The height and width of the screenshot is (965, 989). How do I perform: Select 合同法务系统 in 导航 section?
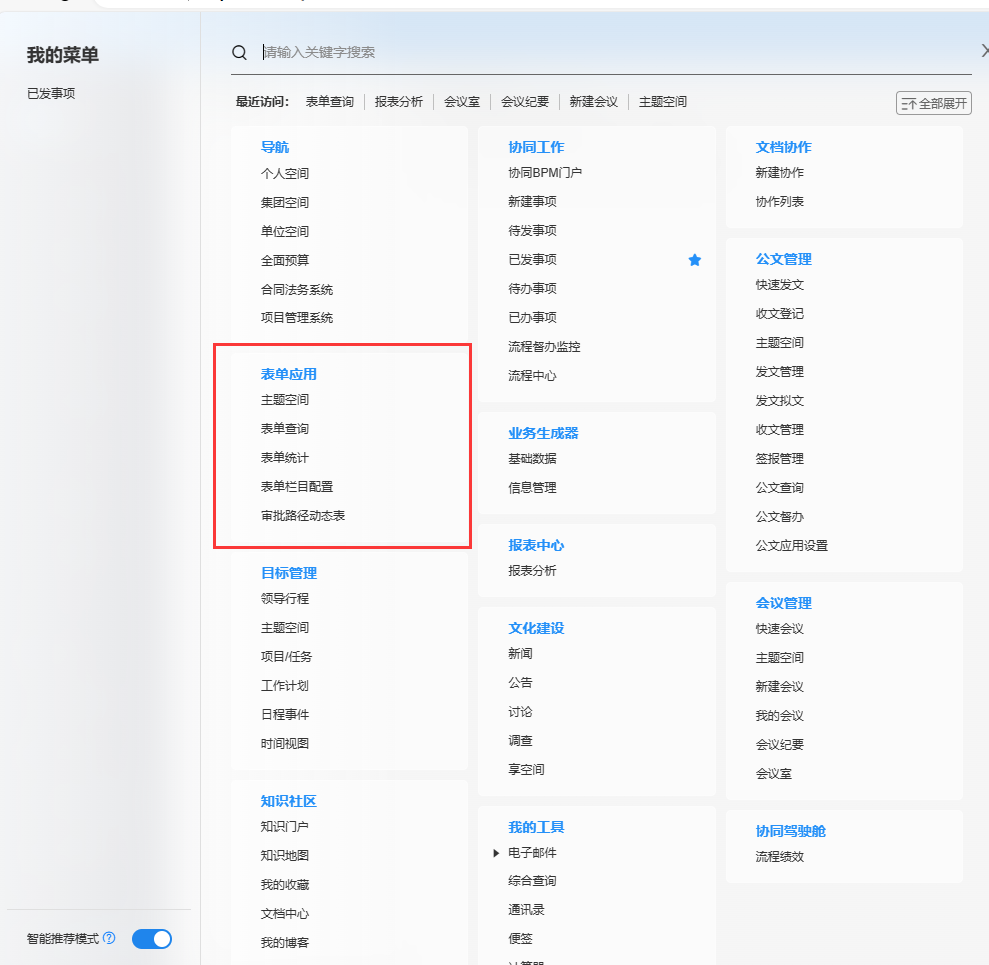[297, 290]
